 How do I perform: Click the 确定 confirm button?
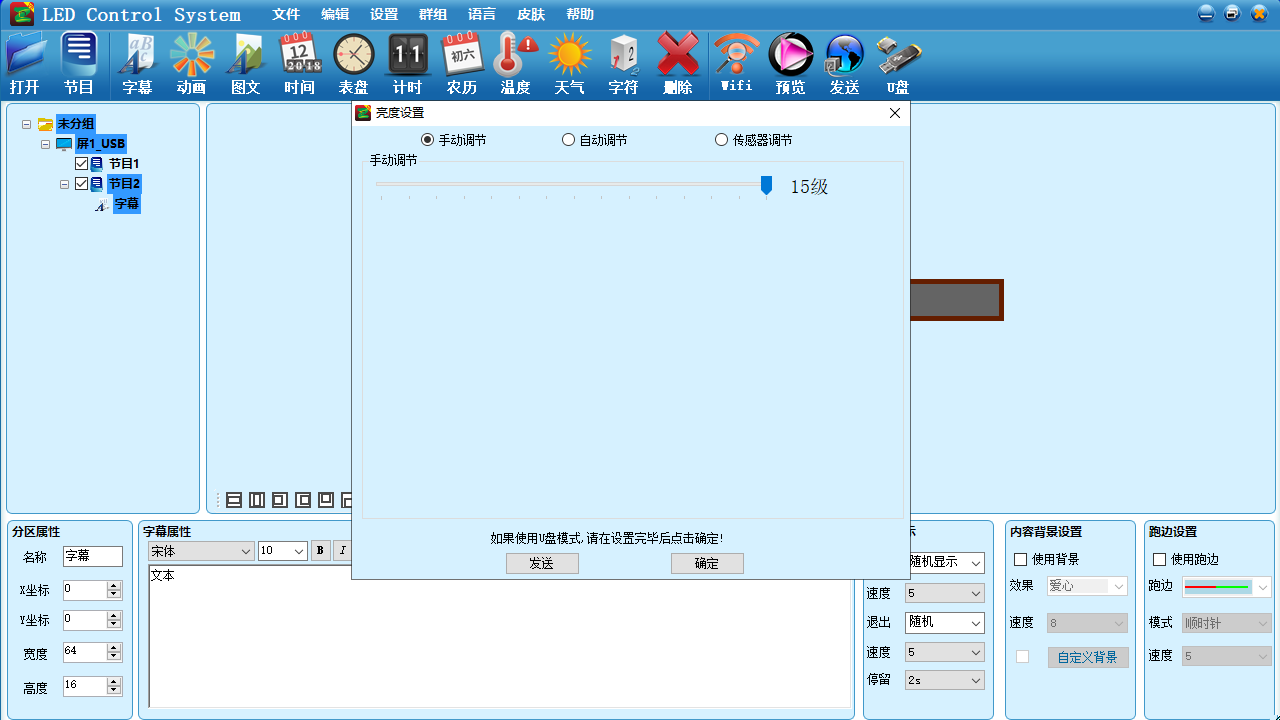[707, 563]
